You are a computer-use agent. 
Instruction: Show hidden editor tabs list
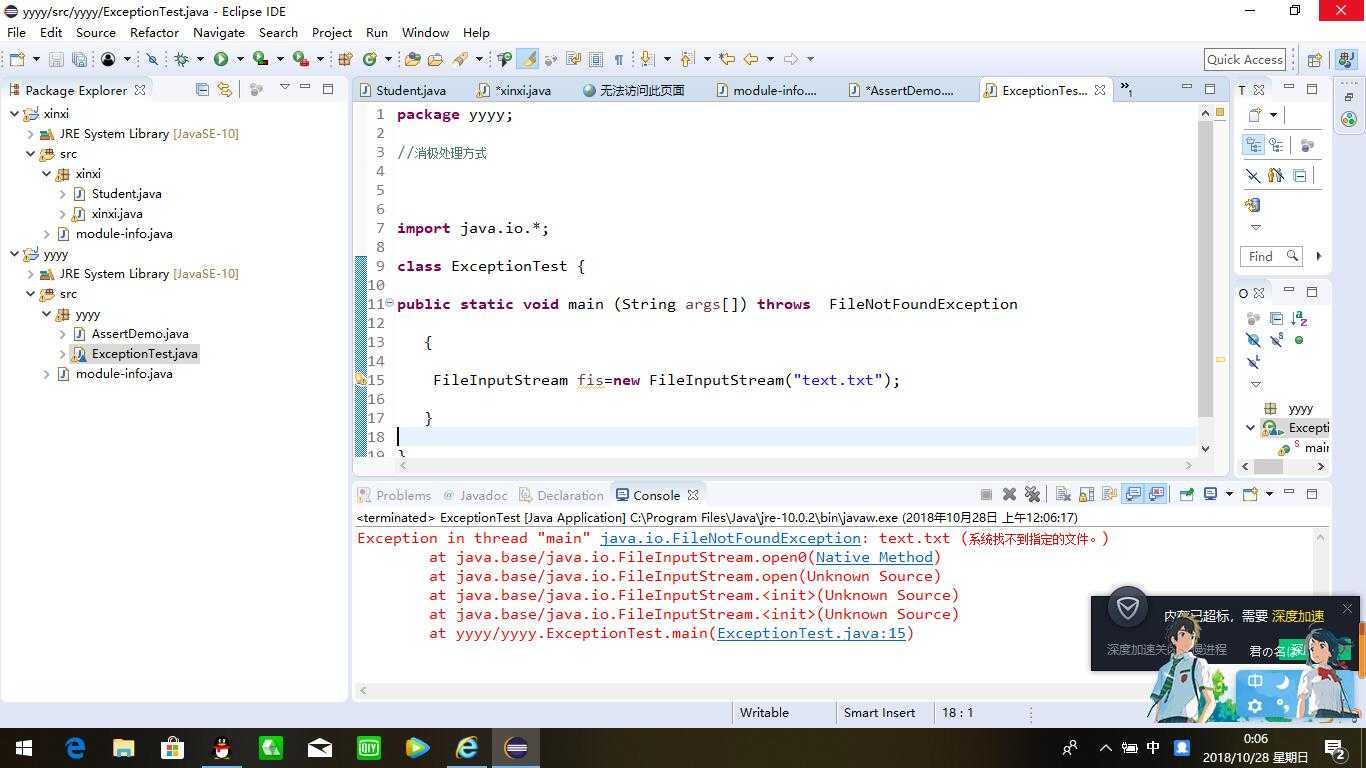[1126, 90]
